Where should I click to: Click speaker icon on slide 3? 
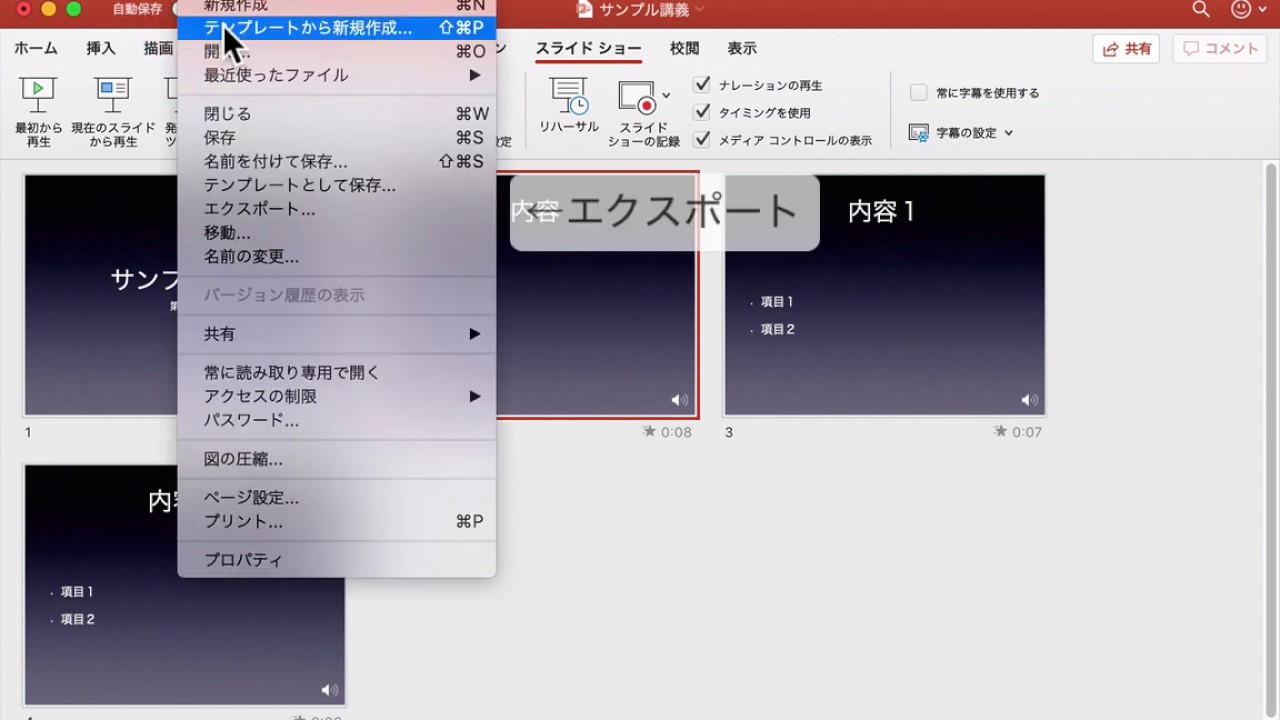click(1029, 400)
